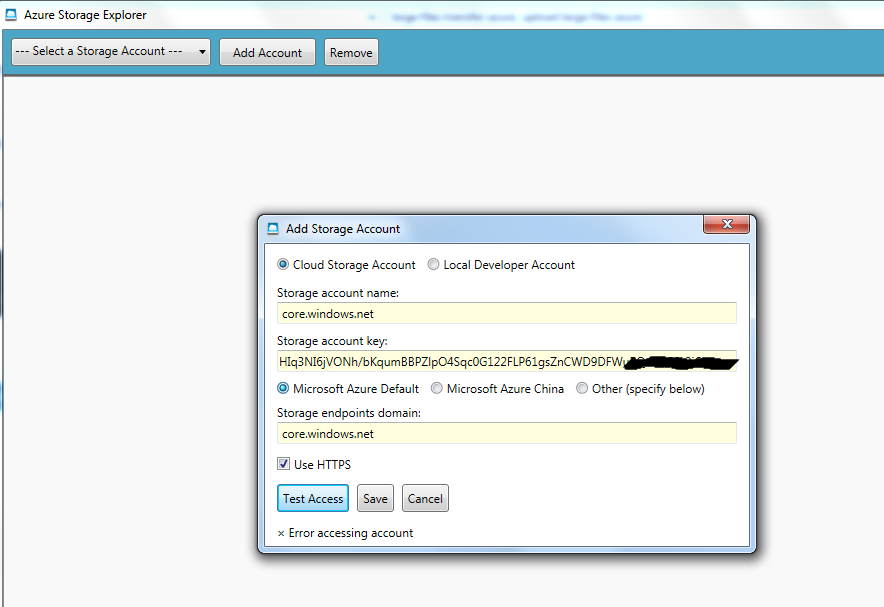Click the 'Error accessing account' message
884x607 pixels.
[x=351, y=533]
